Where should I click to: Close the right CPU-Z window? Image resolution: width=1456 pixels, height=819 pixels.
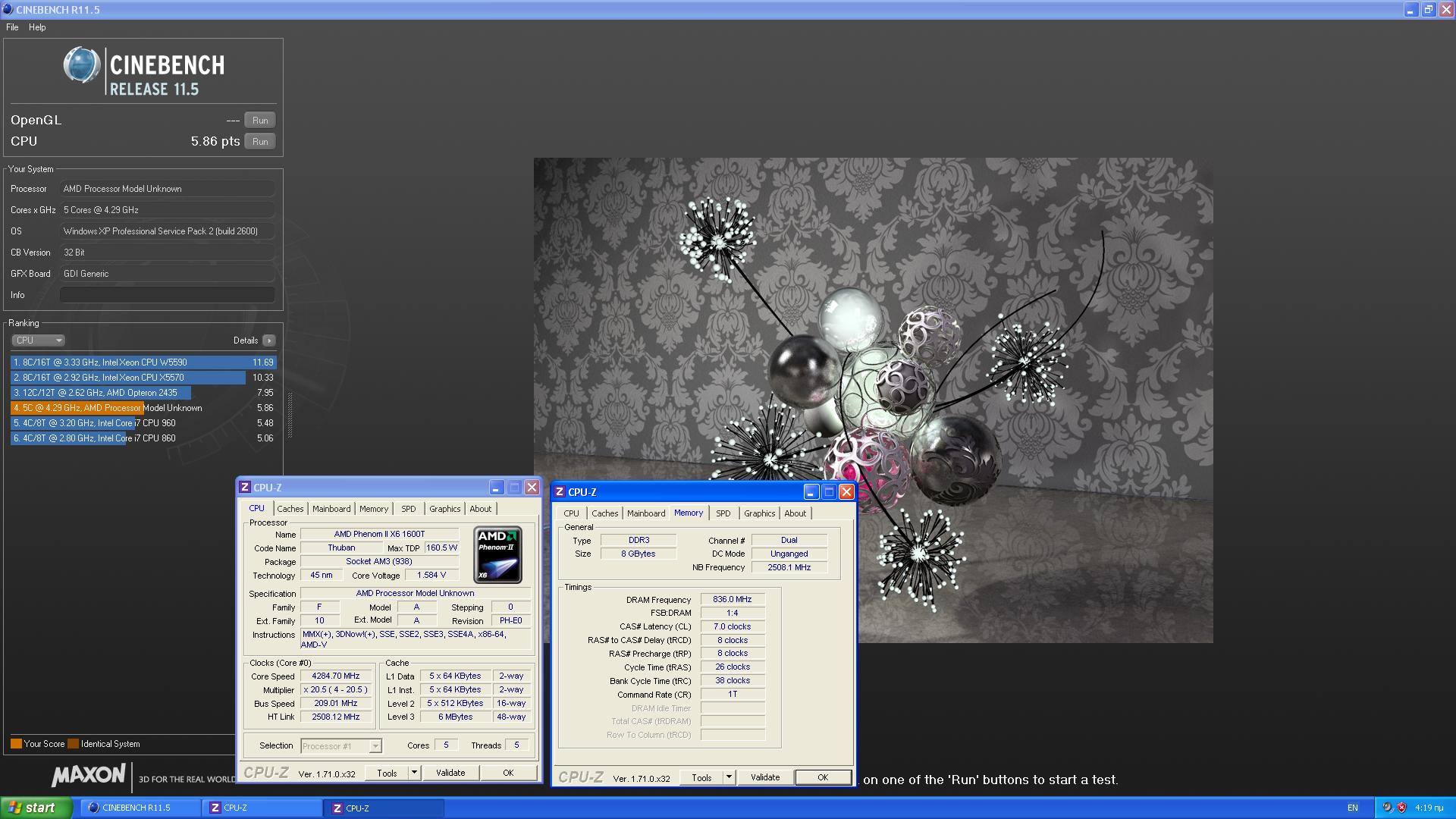[x=847, y=492]
